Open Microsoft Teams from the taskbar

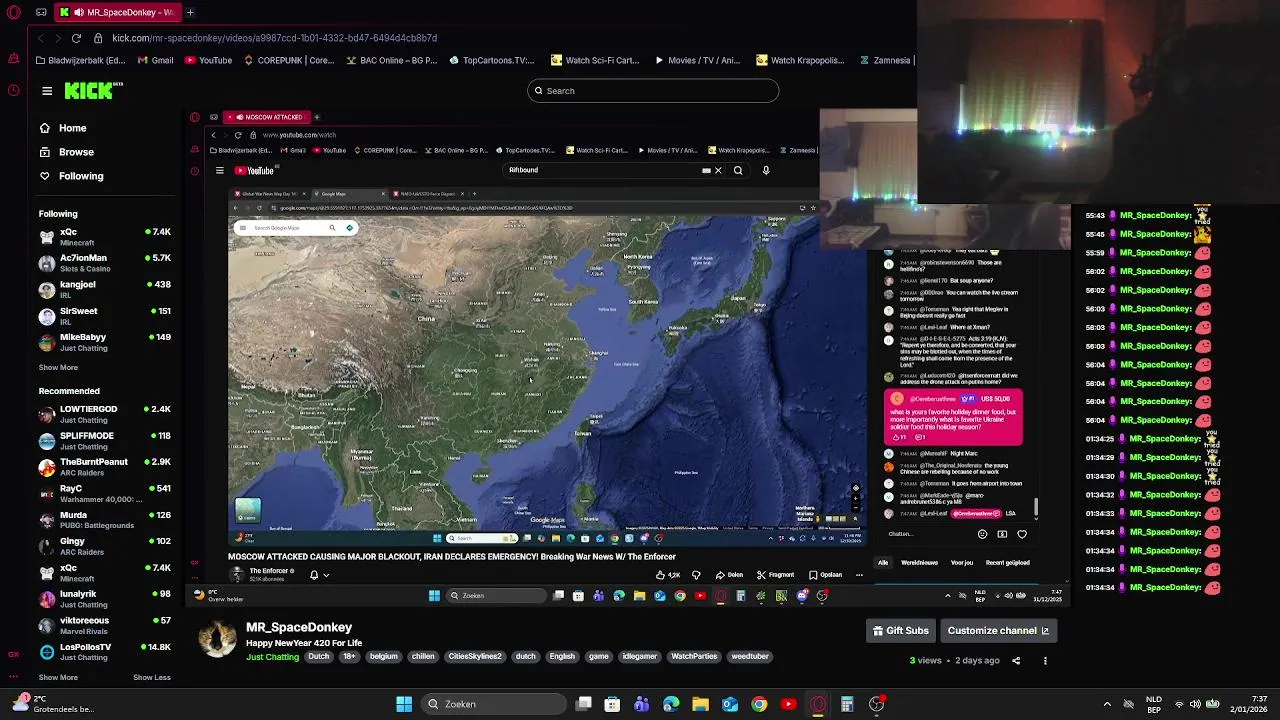click(x=641, y=704)
